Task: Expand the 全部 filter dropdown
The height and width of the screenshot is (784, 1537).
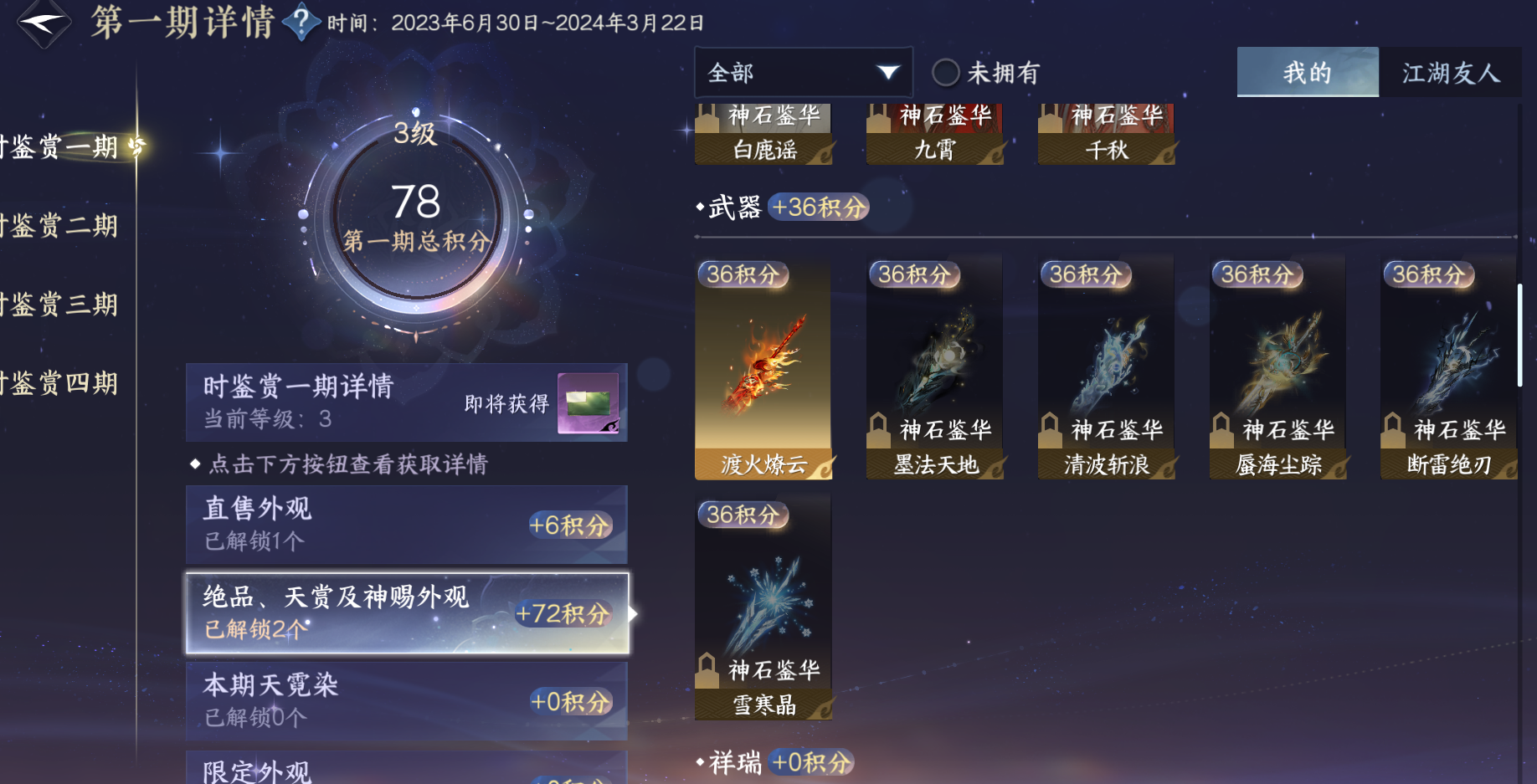Action: tap(804, 73)
